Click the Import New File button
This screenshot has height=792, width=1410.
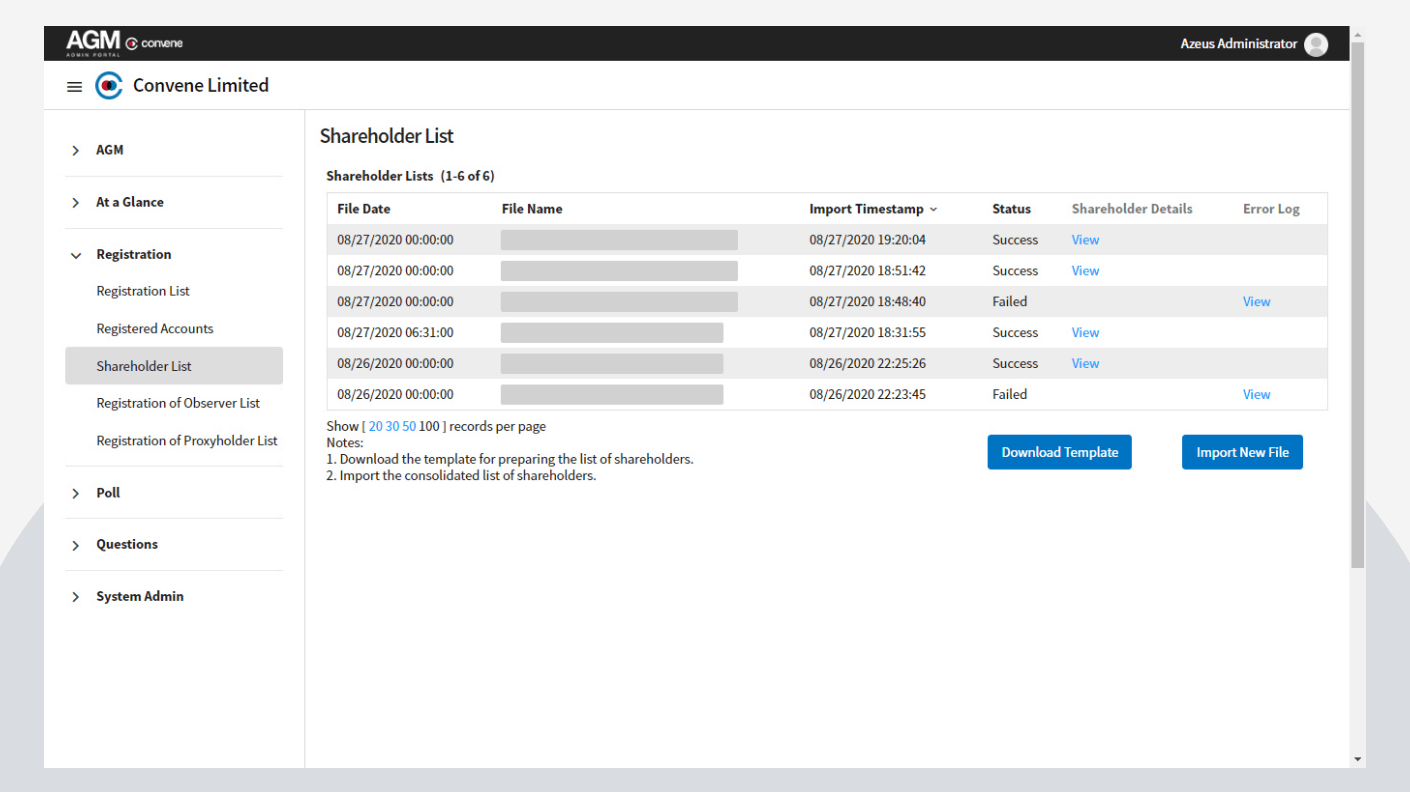1242,452
